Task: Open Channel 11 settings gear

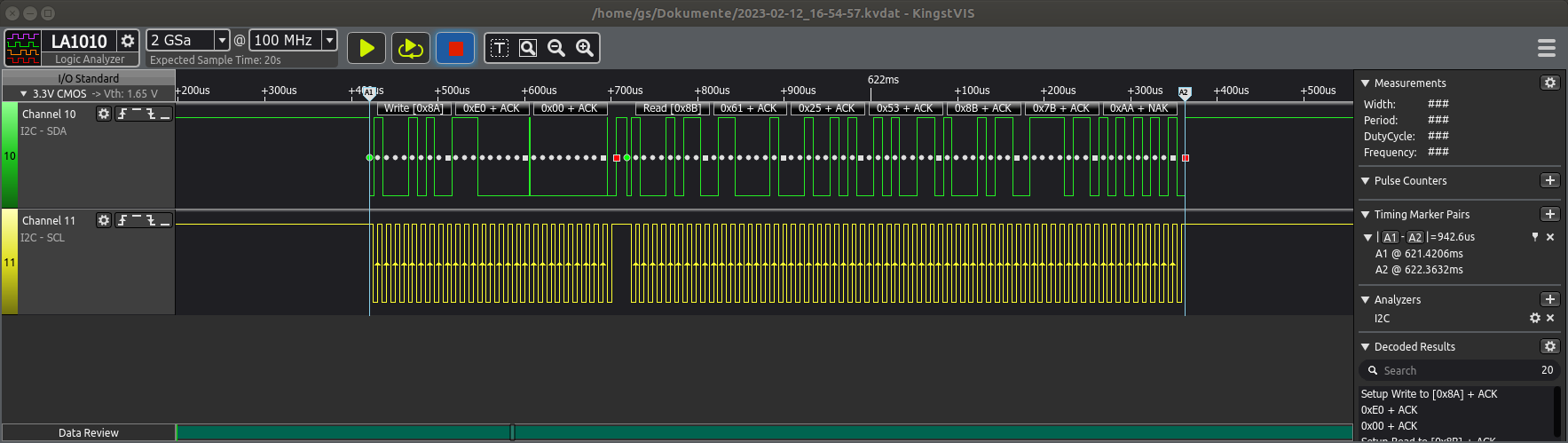Action: pos(104,220)
